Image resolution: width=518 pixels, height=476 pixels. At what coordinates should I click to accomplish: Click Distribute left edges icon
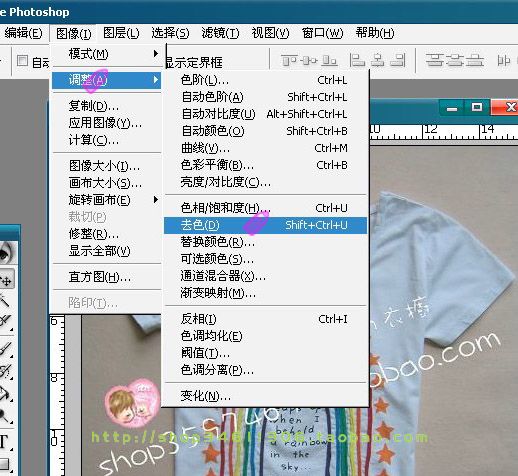[x=503, y=60]
